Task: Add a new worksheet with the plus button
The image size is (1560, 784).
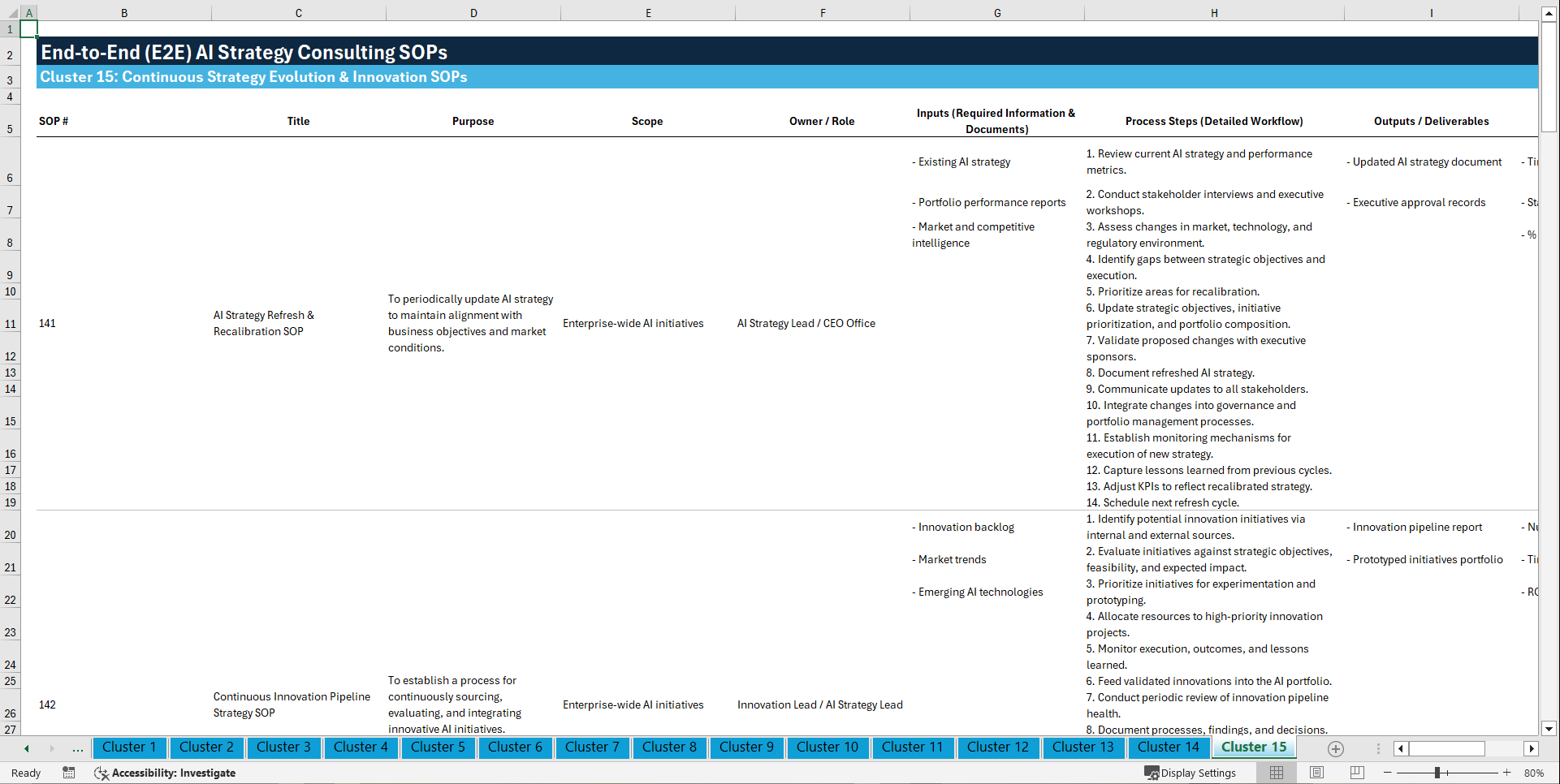Action: pyautogui.click(x=1335, y=748)
